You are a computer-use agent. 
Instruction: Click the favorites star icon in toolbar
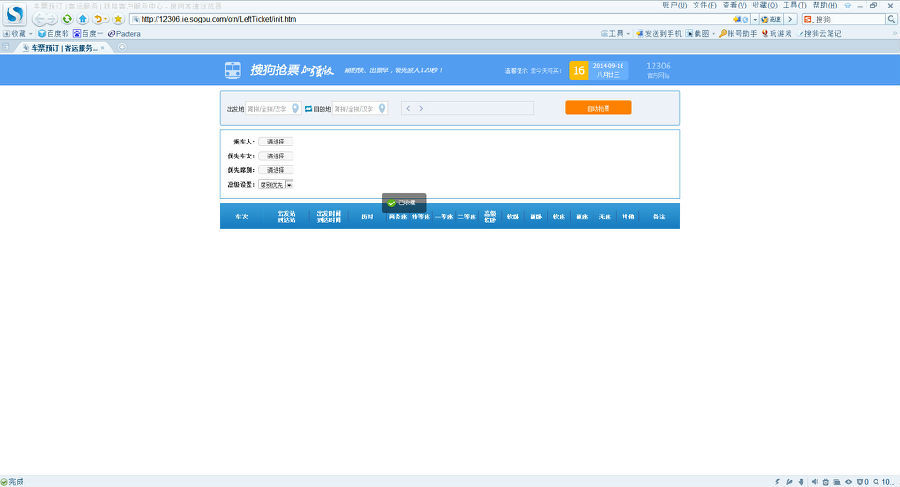pos(118,19)
